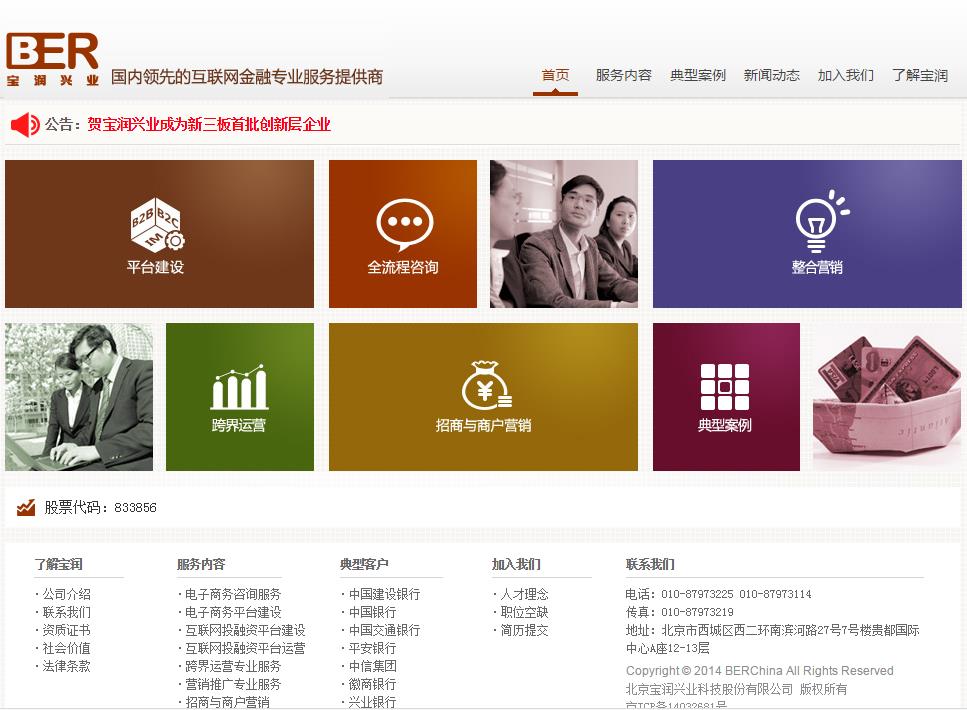967x710 pixels.
Task: Click the bar chart 跨界运营 icon
Action: click(240, 387)
